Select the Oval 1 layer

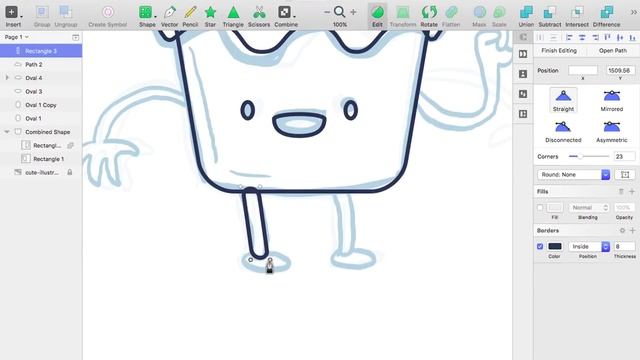coord(41,118)
